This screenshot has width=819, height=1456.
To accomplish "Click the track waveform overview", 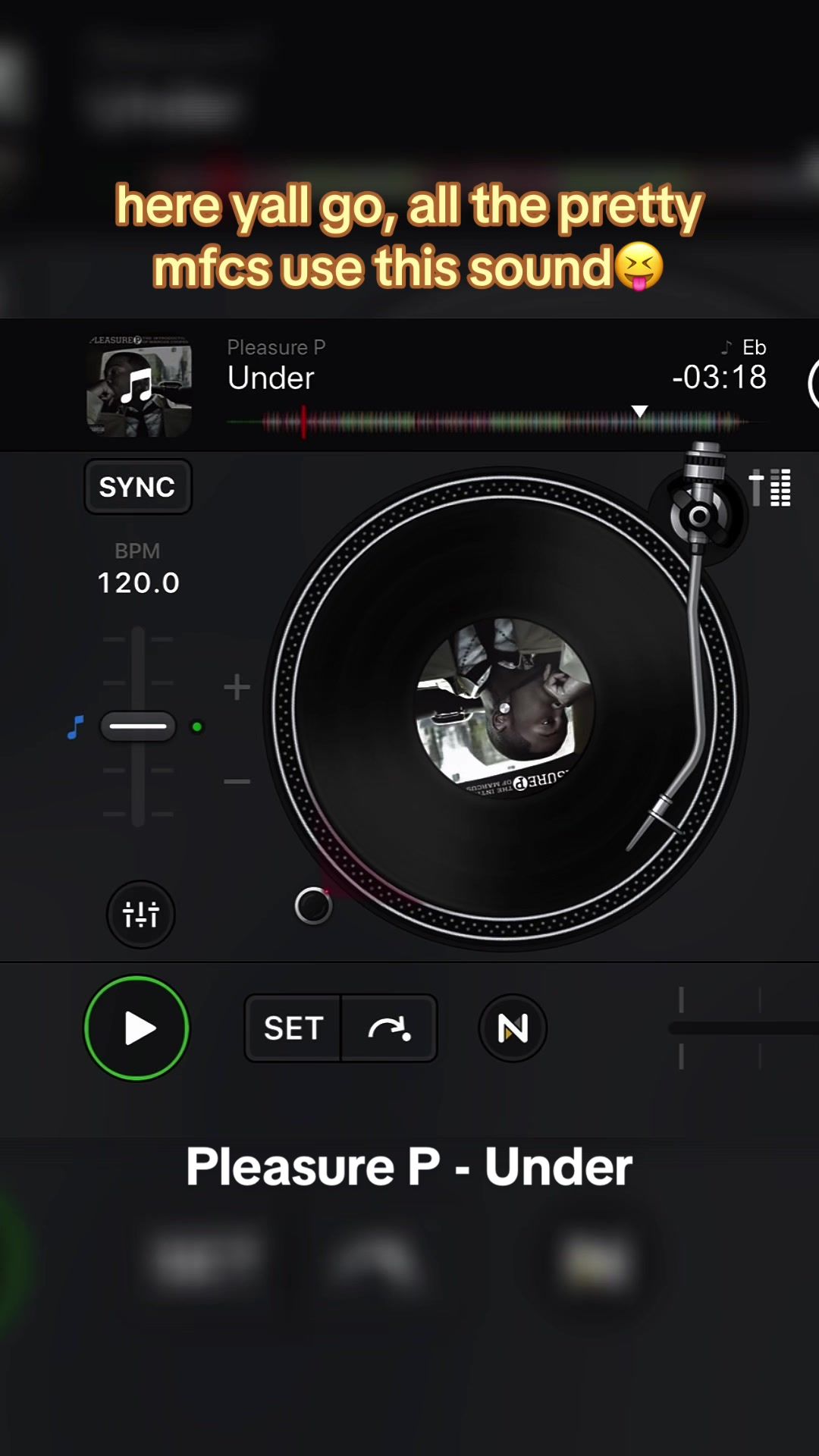I will tap(497, 422).
